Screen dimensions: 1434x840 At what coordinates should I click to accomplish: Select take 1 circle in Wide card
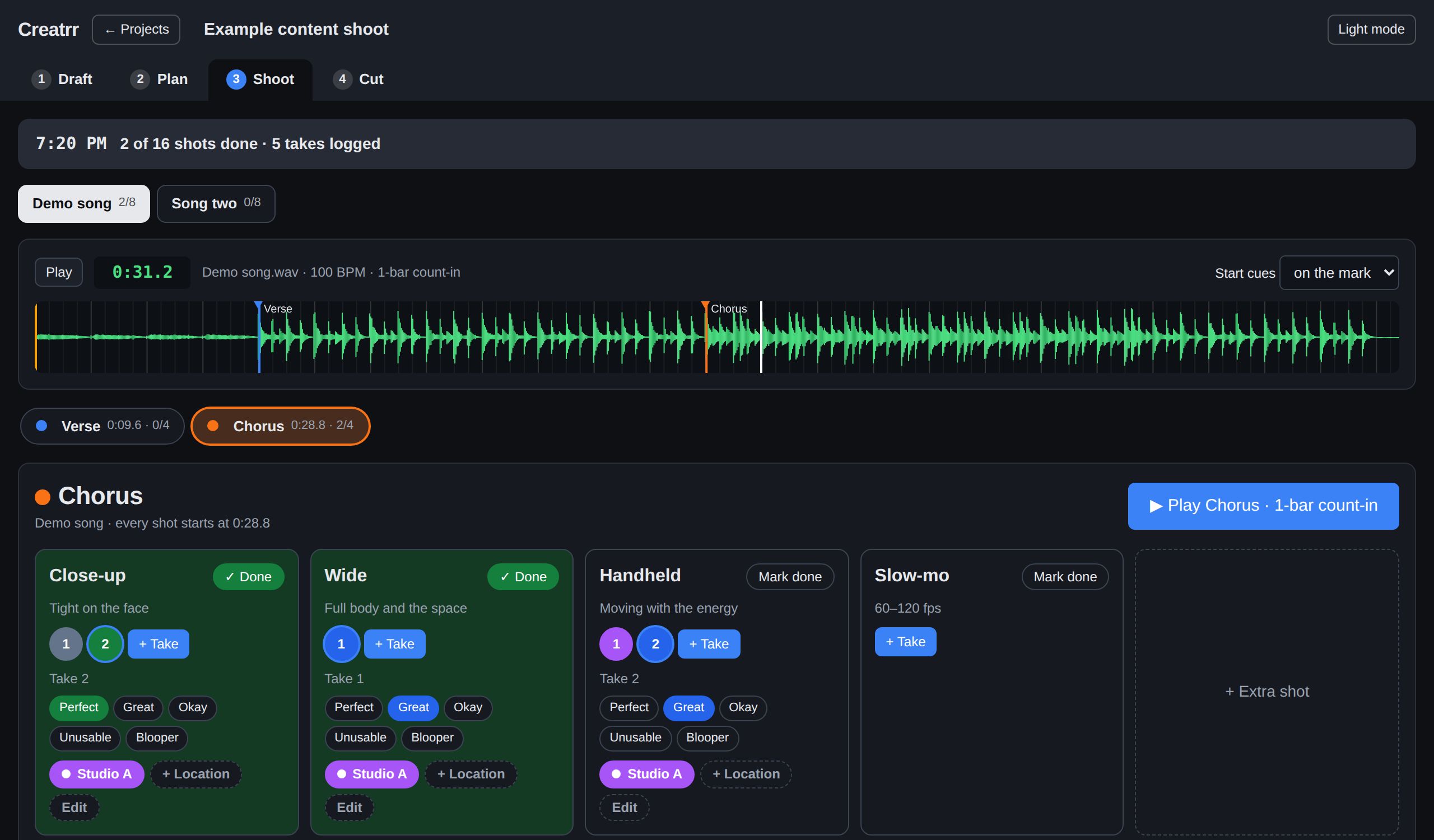click(x=342, y=644)
